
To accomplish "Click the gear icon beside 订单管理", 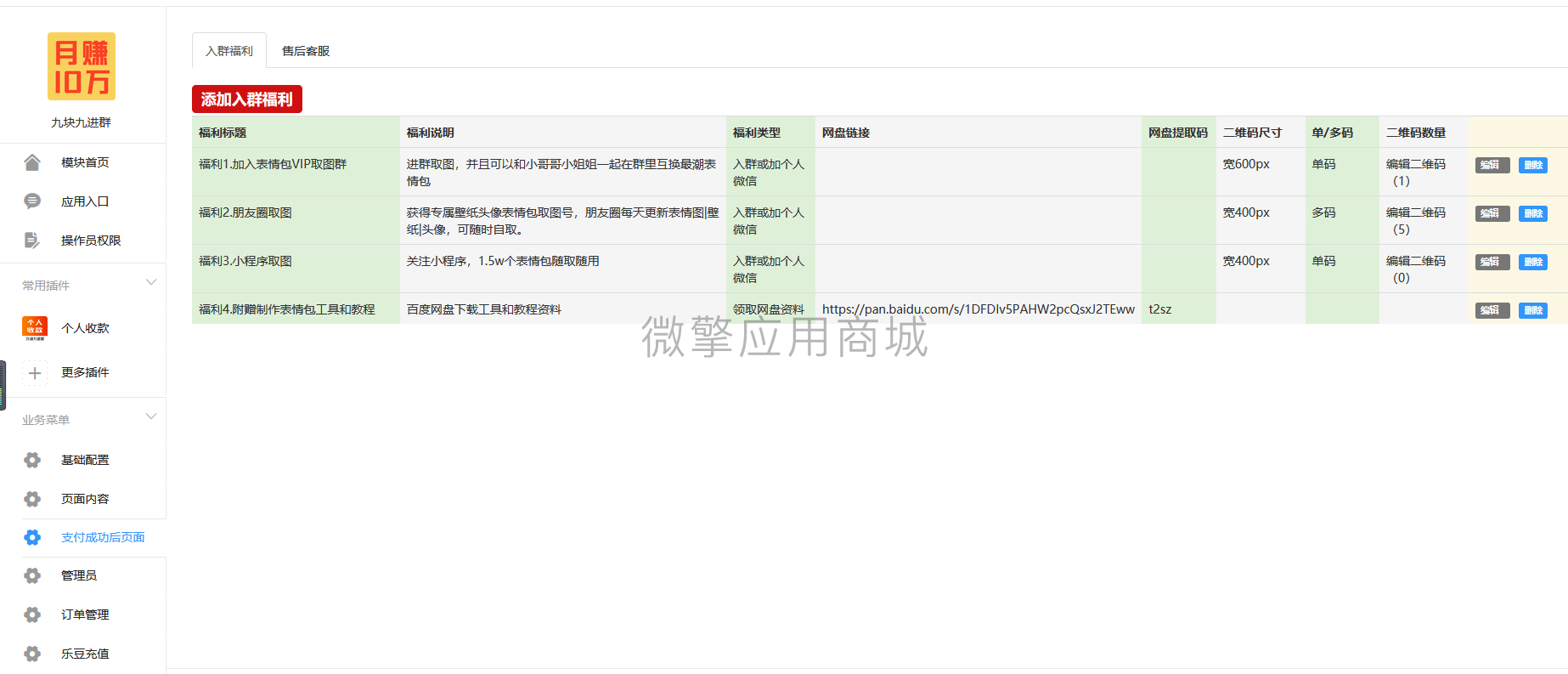I will pyautogui.click(x=32, y=615).
